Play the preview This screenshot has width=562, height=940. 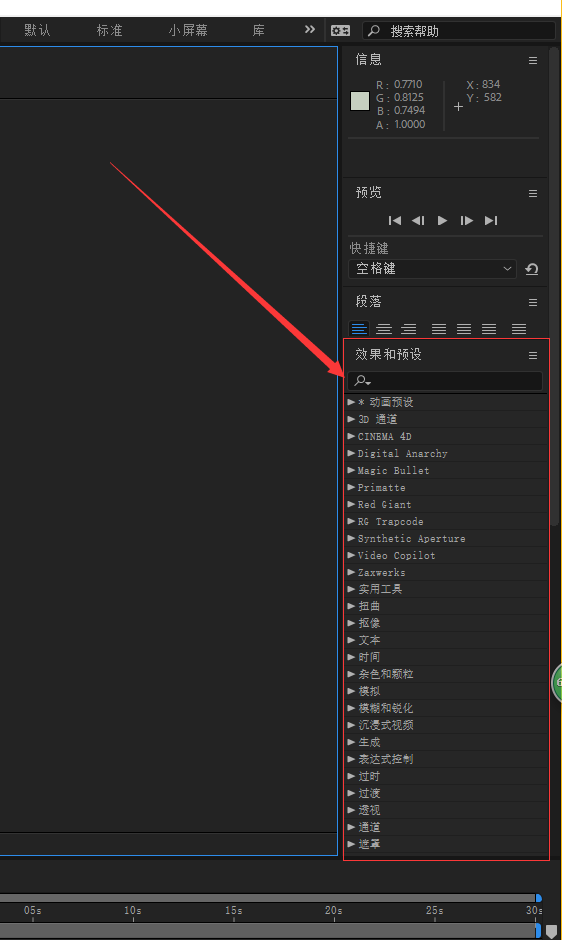(442, 221)
